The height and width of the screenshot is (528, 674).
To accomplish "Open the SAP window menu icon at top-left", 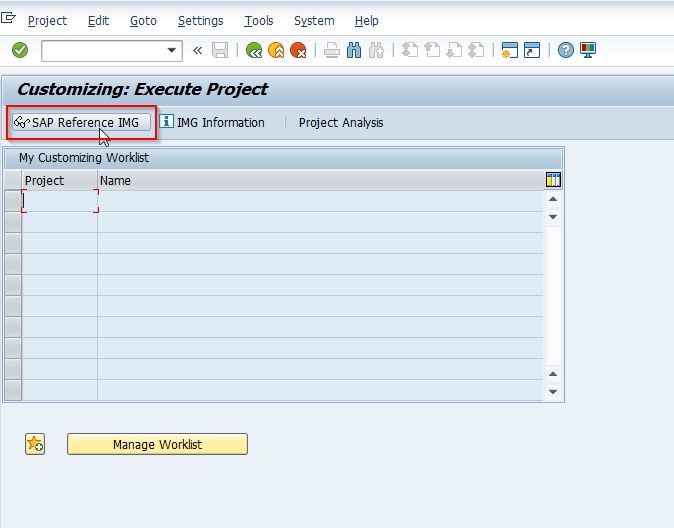I will [8, 18].
